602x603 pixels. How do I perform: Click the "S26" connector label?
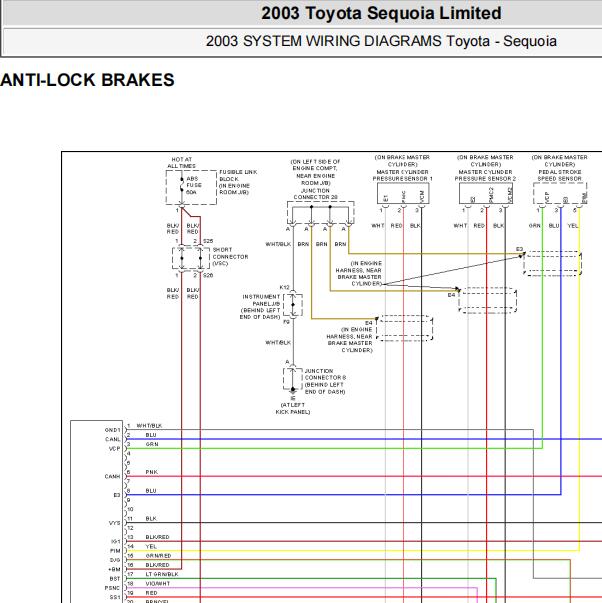[208, 275]
